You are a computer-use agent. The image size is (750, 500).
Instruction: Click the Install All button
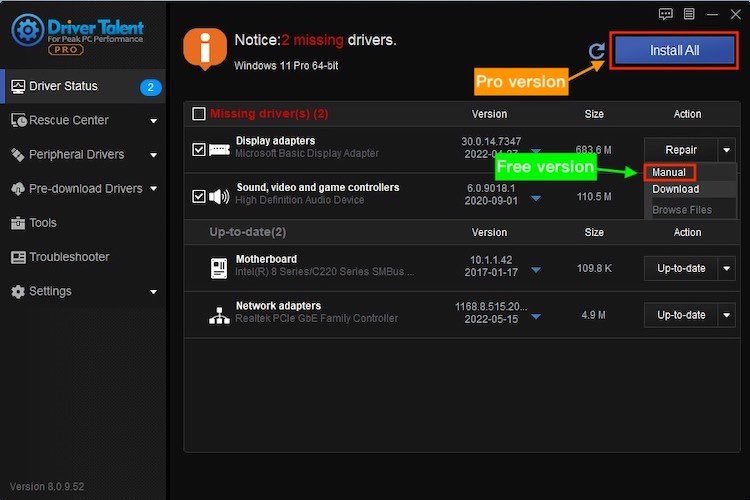coord(674,51)
